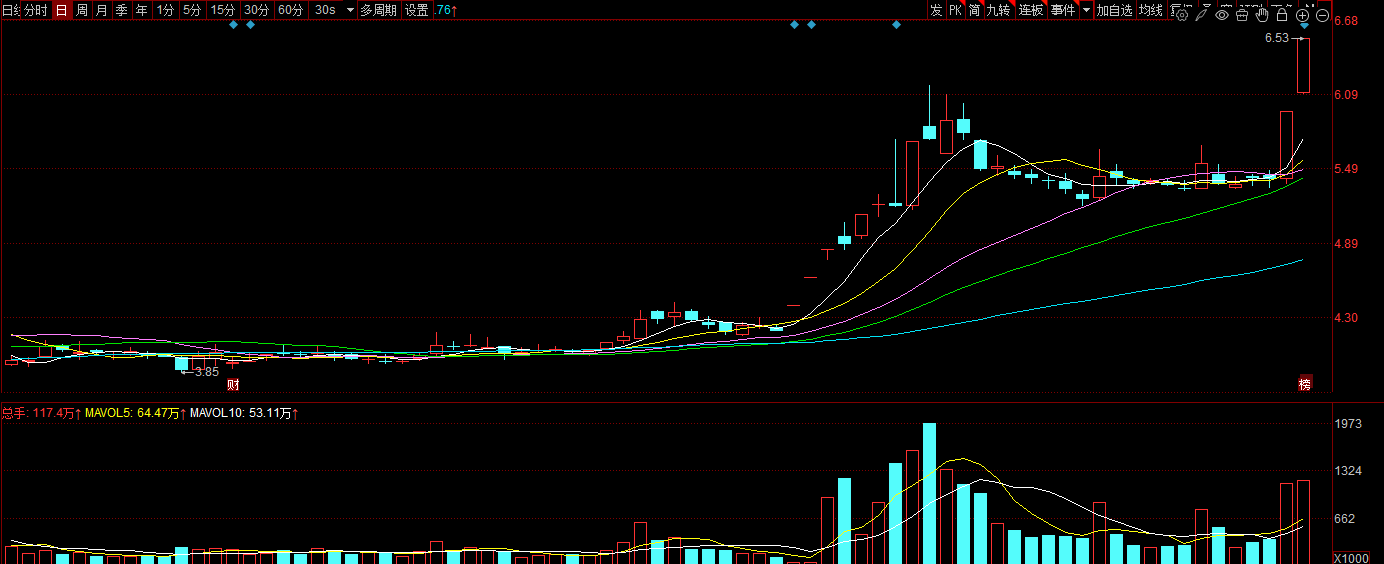Zoom in with the plus icon
1384x564 pixels.
click(1302, 15)
